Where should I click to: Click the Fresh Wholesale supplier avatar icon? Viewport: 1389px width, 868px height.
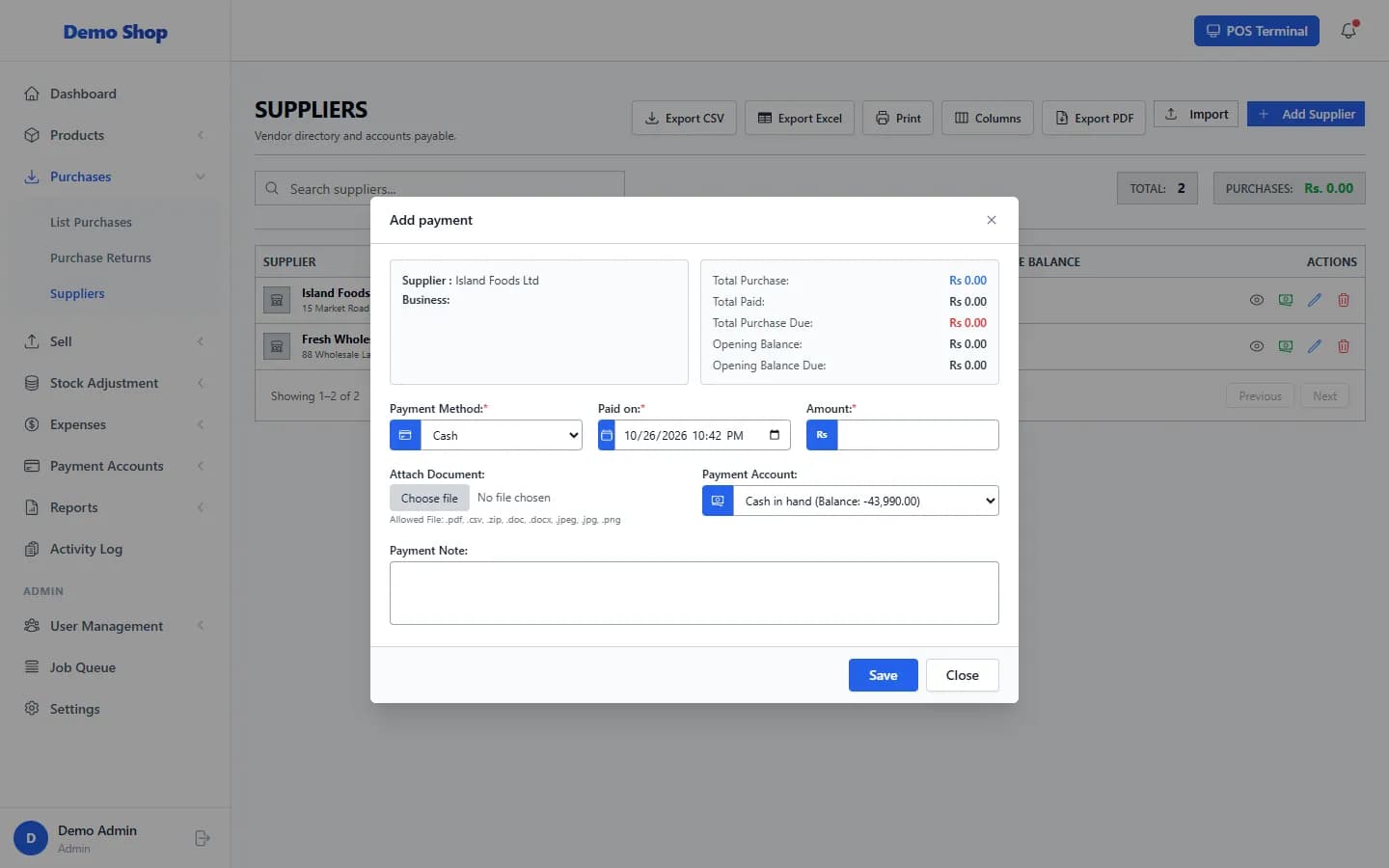[277, 346]
